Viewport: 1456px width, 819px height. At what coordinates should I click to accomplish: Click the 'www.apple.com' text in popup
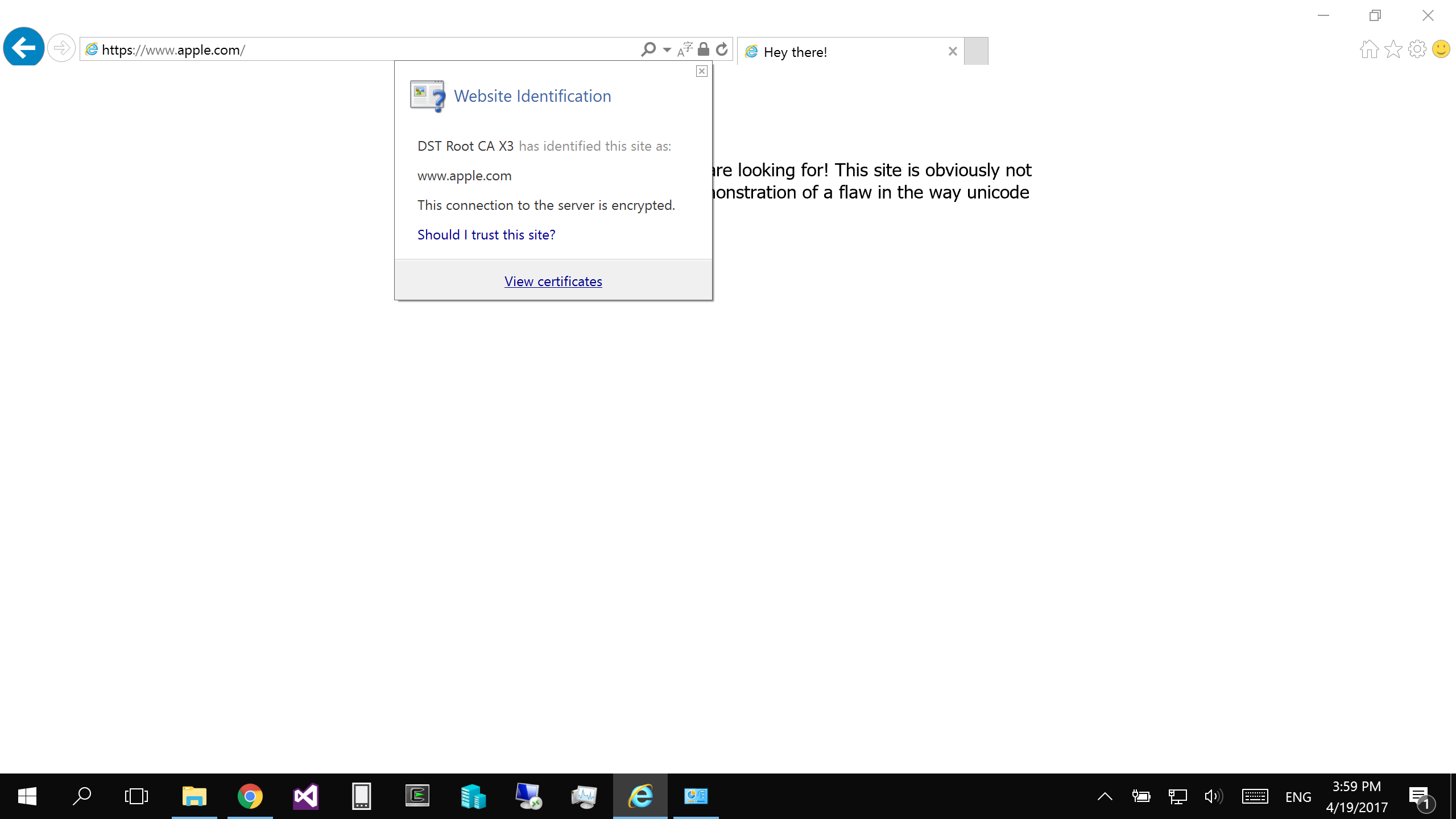point(465,176)
